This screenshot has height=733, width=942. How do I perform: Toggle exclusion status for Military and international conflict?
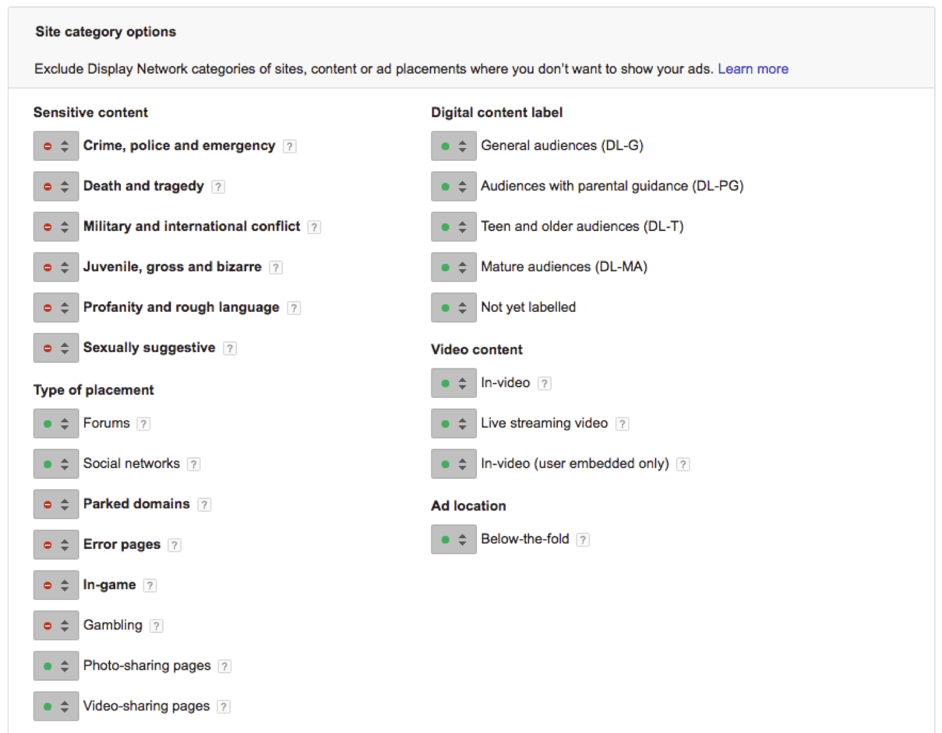click(56, 227)
